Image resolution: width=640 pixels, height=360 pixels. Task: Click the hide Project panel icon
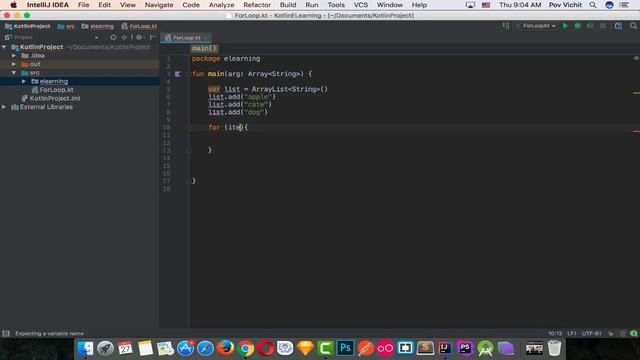152,38
